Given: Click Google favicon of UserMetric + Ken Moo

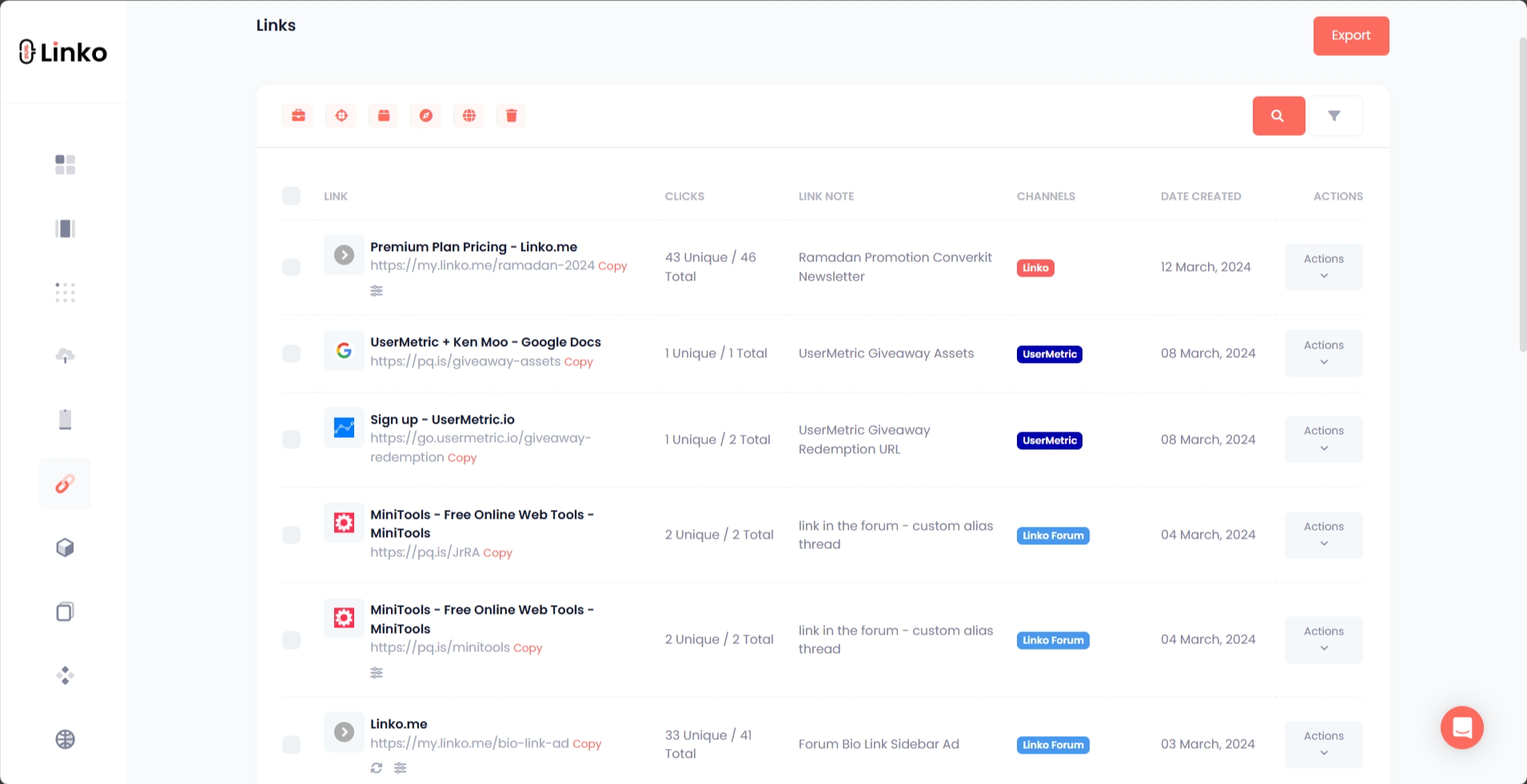Looking at the screenshot, I should point(344,350).
